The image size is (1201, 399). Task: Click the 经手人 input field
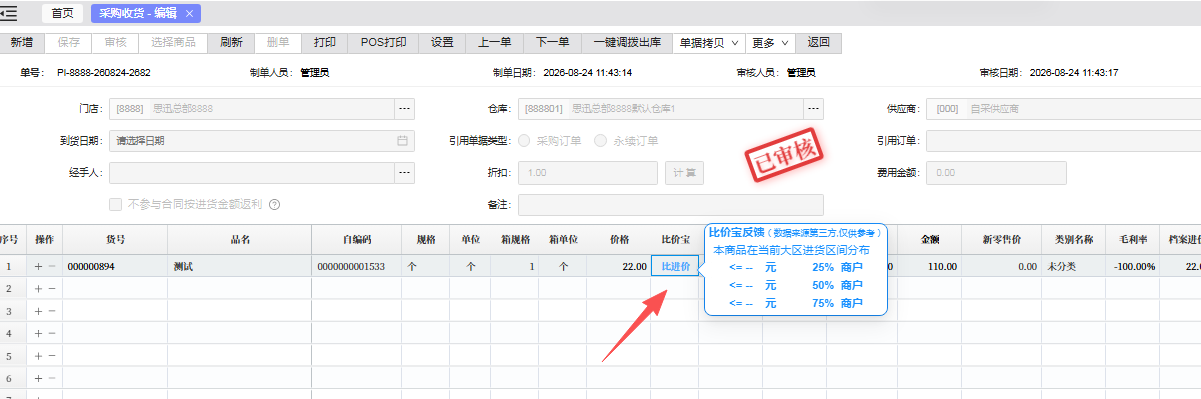(x=252, y=173)
